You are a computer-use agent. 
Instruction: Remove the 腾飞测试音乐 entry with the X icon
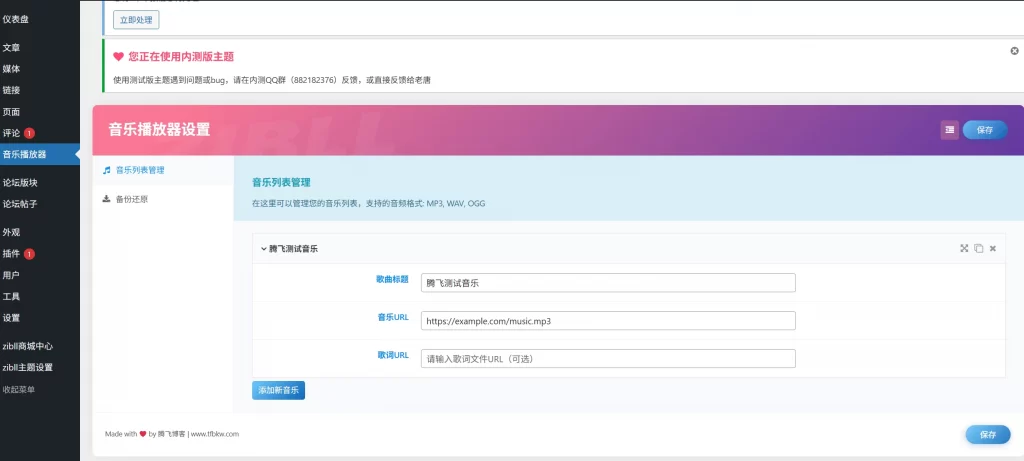point(993,248)
